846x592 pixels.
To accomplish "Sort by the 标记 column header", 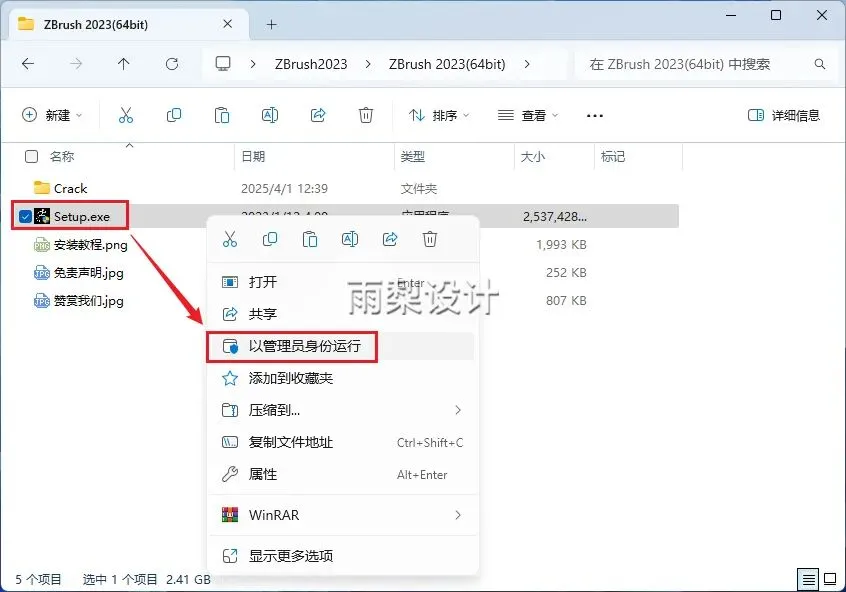I will tap(613, 156).
